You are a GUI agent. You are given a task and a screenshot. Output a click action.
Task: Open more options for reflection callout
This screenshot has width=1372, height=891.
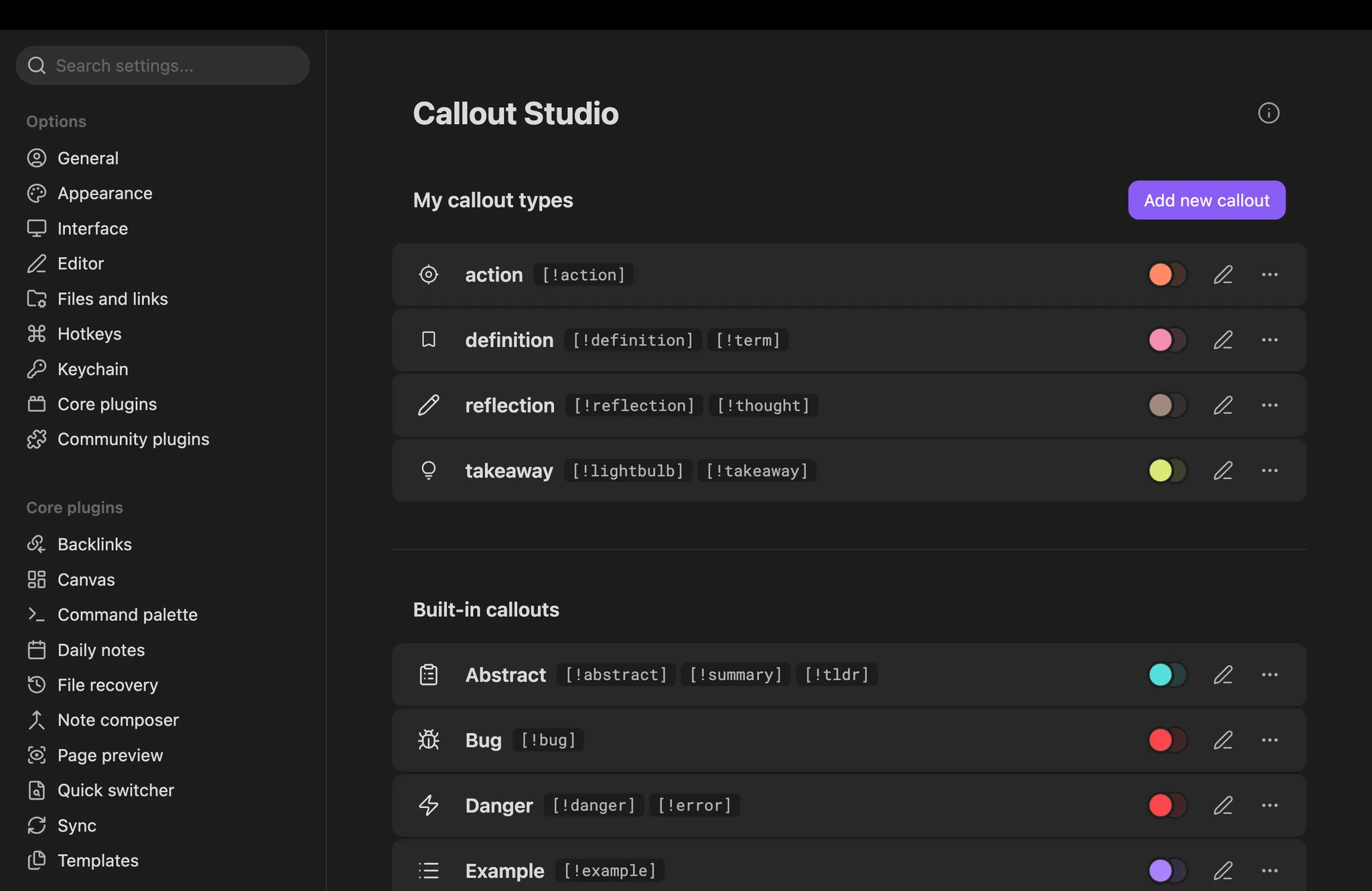[x=1270, y=405]
